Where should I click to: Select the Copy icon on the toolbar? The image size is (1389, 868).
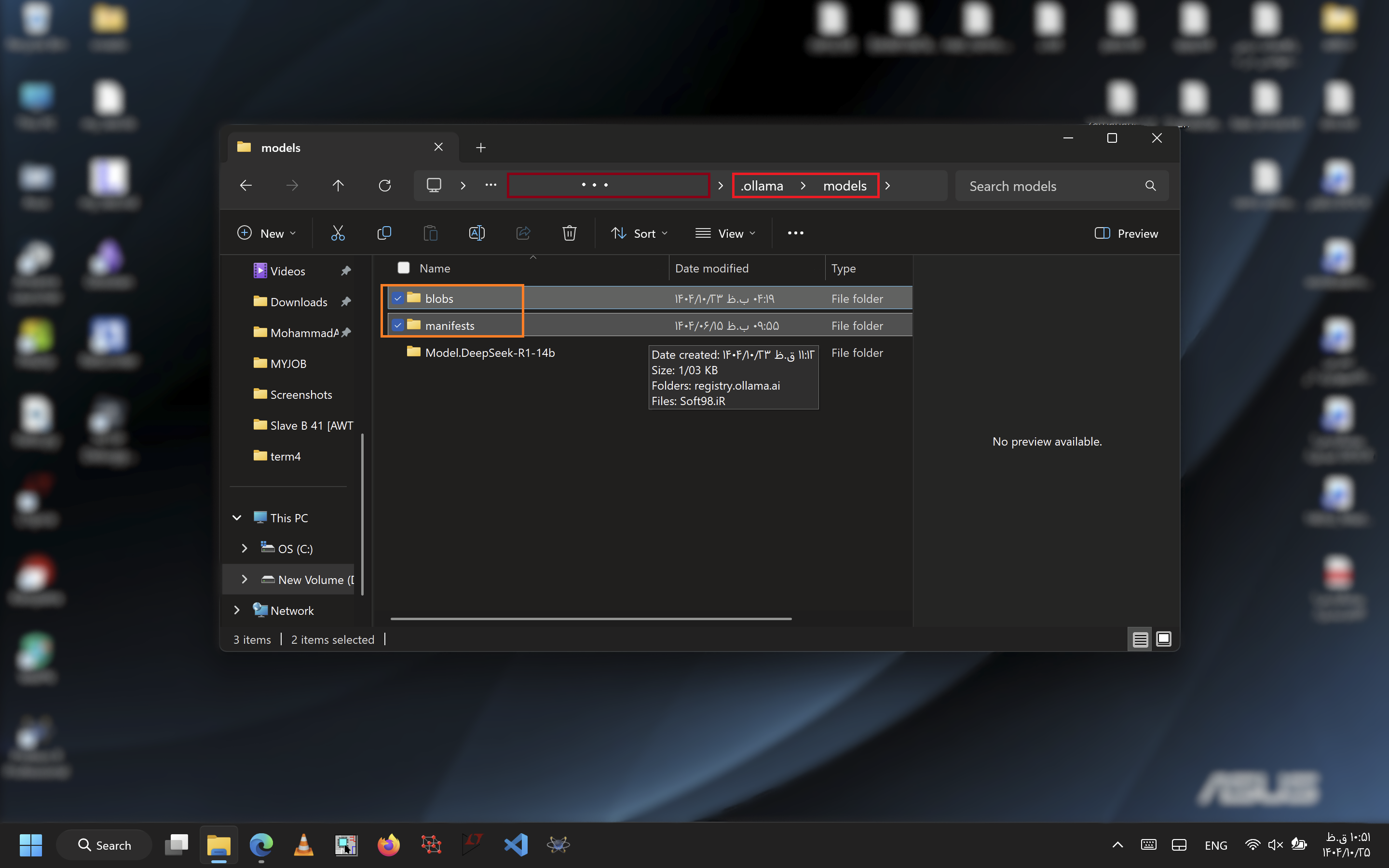384,233
